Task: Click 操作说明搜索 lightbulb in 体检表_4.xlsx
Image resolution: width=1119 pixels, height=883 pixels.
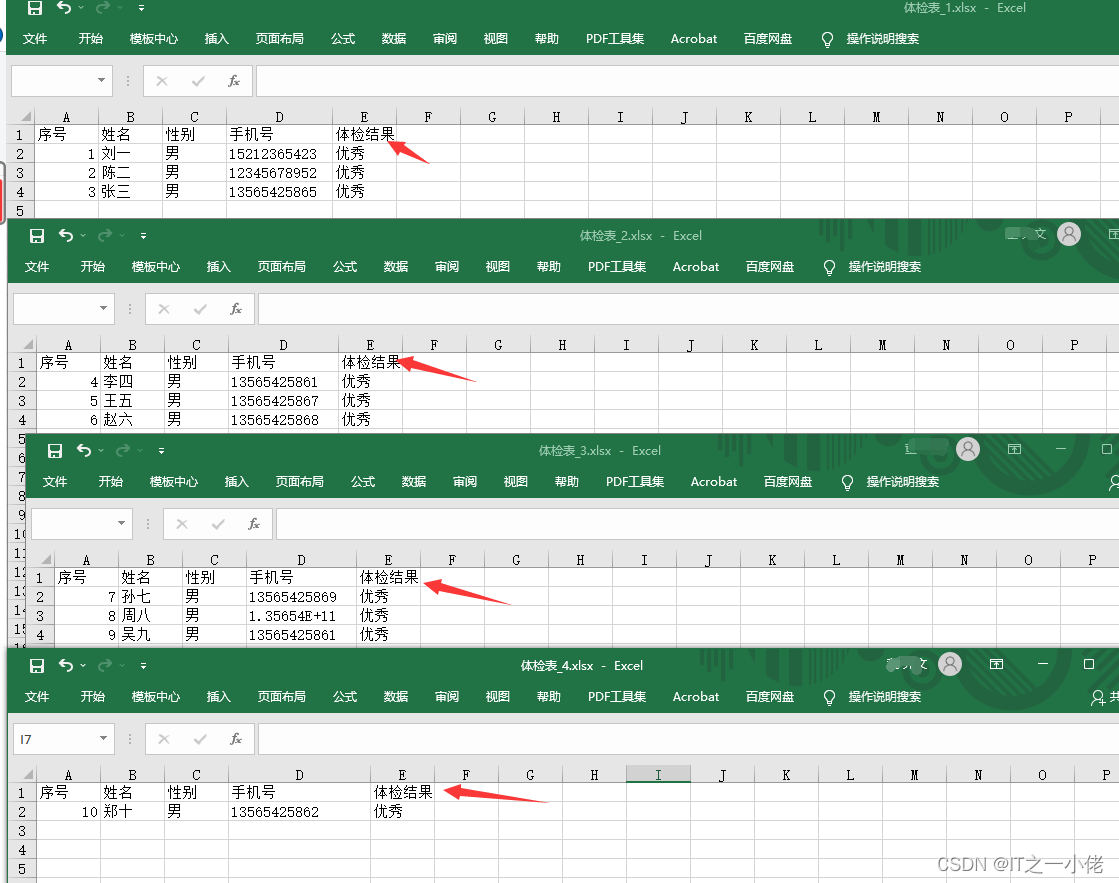Action: (829, 697)
